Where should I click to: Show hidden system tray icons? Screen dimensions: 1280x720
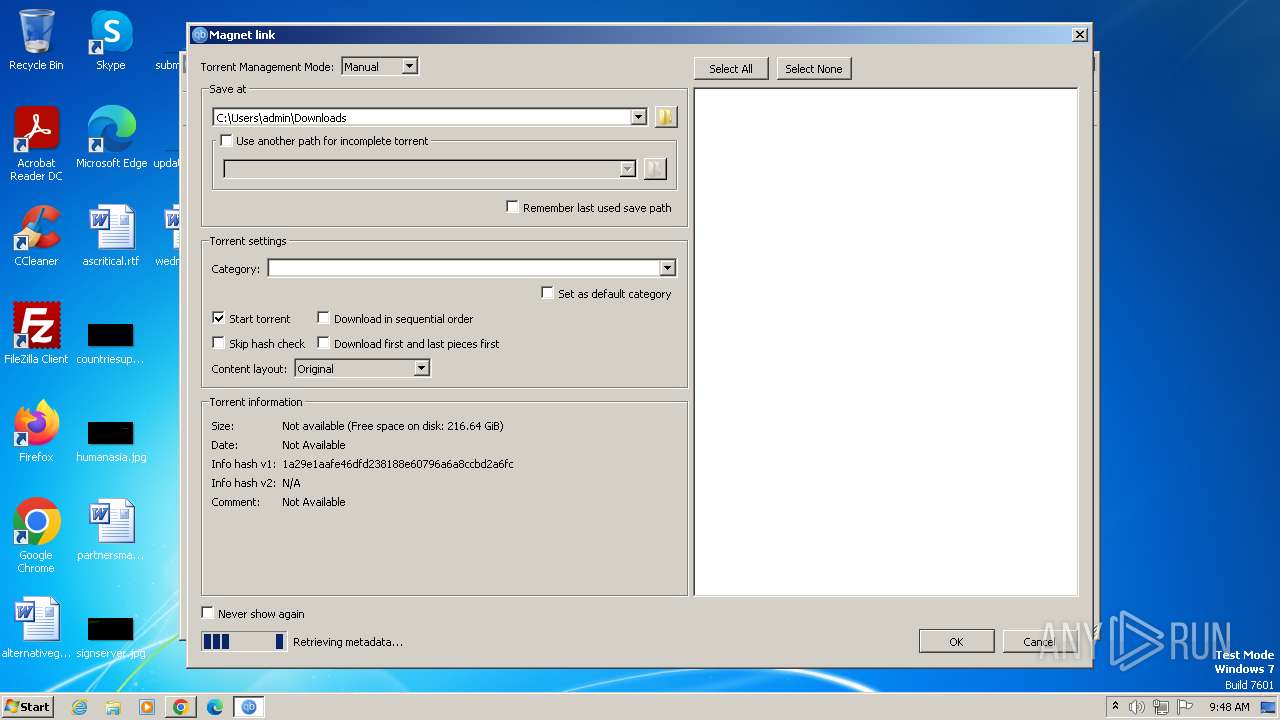click(1115, 707)
